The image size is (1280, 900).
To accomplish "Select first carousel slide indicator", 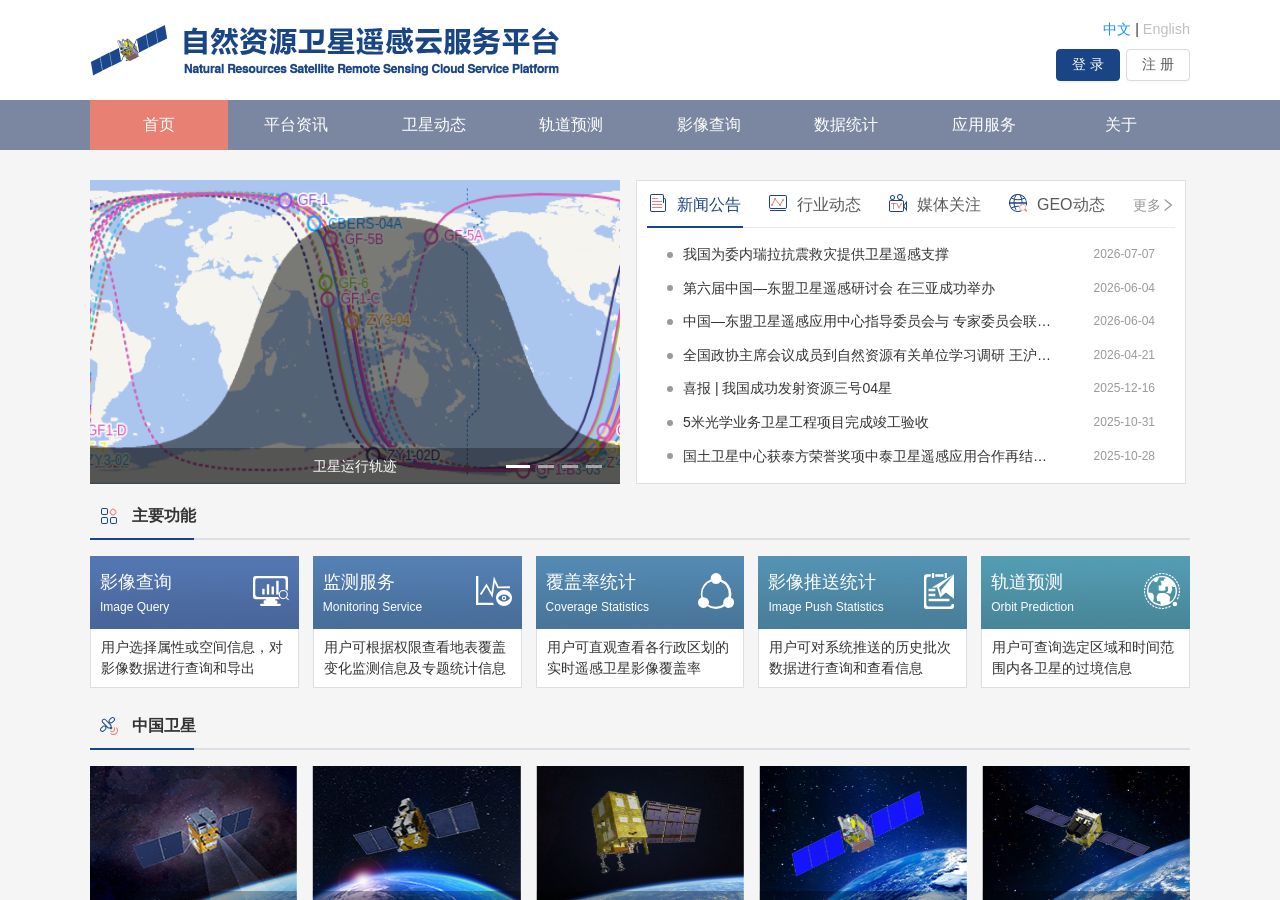I will point(518,466).
